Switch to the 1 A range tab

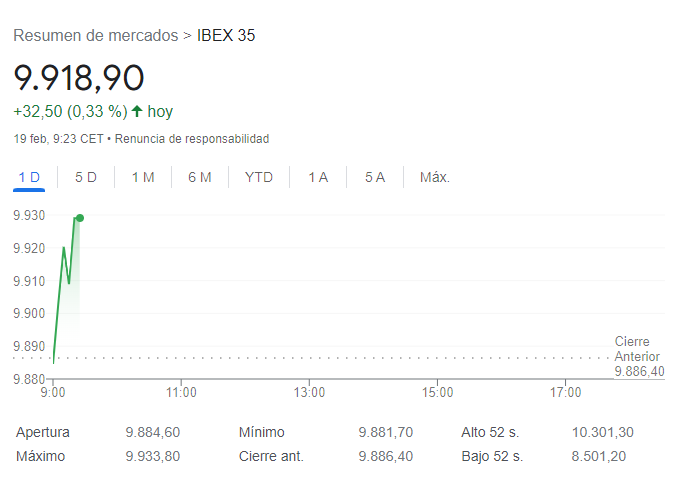[x=318, y=177]
